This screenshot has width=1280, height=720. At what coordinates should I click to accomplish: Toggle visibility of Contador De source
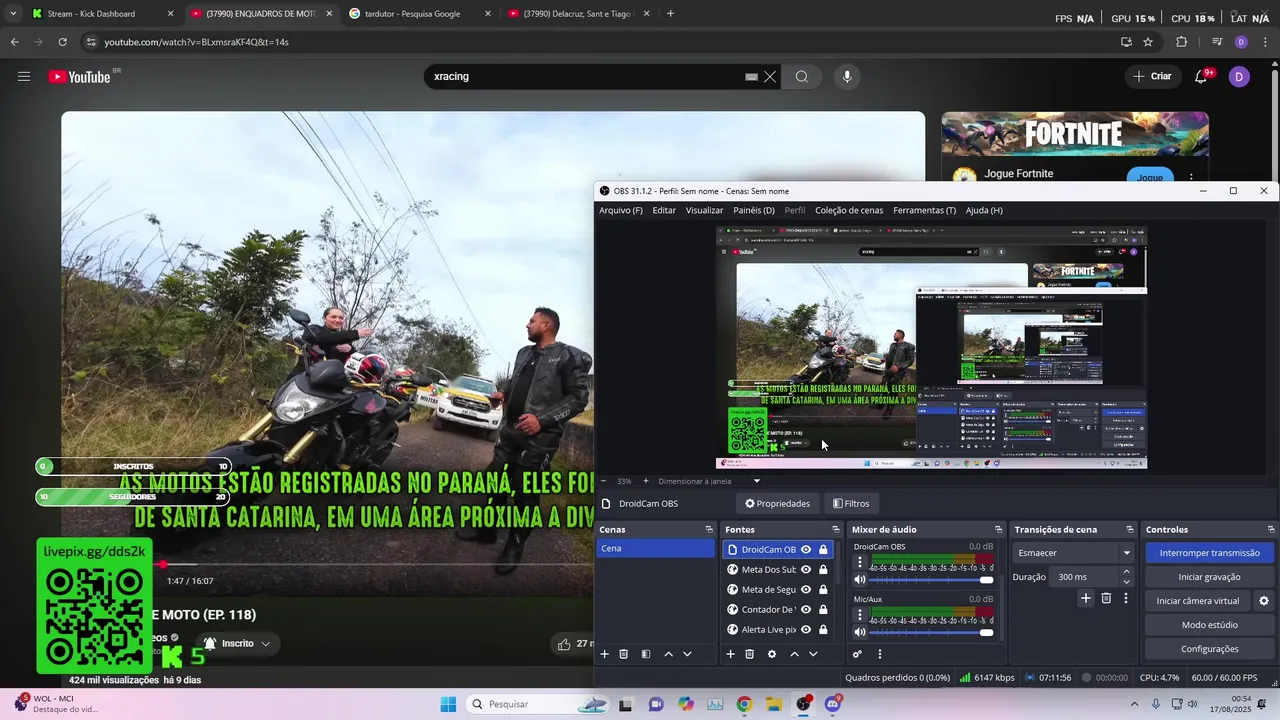click(806, 609)
